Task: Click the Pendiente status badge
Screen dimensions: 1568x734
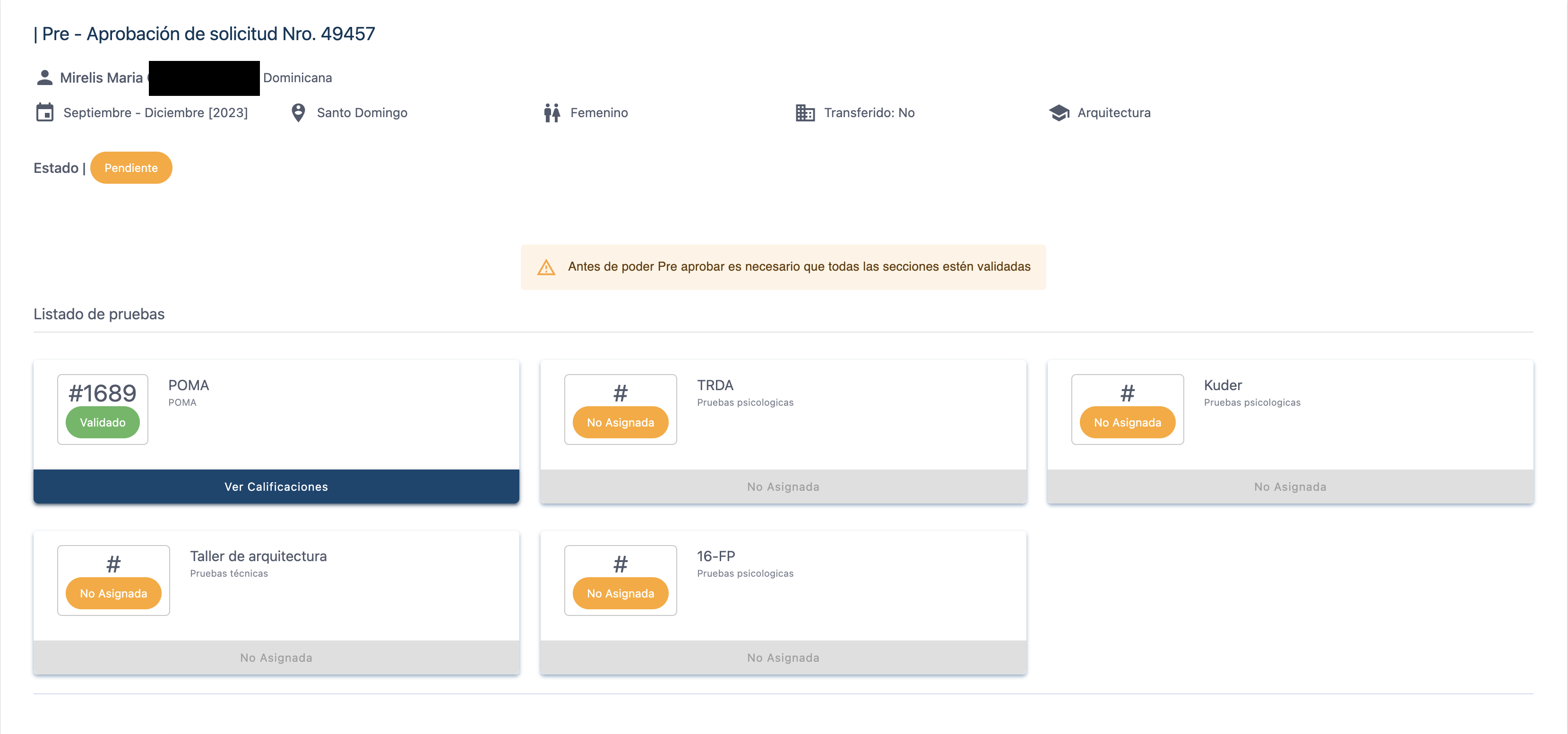Action: coord(131,168)
